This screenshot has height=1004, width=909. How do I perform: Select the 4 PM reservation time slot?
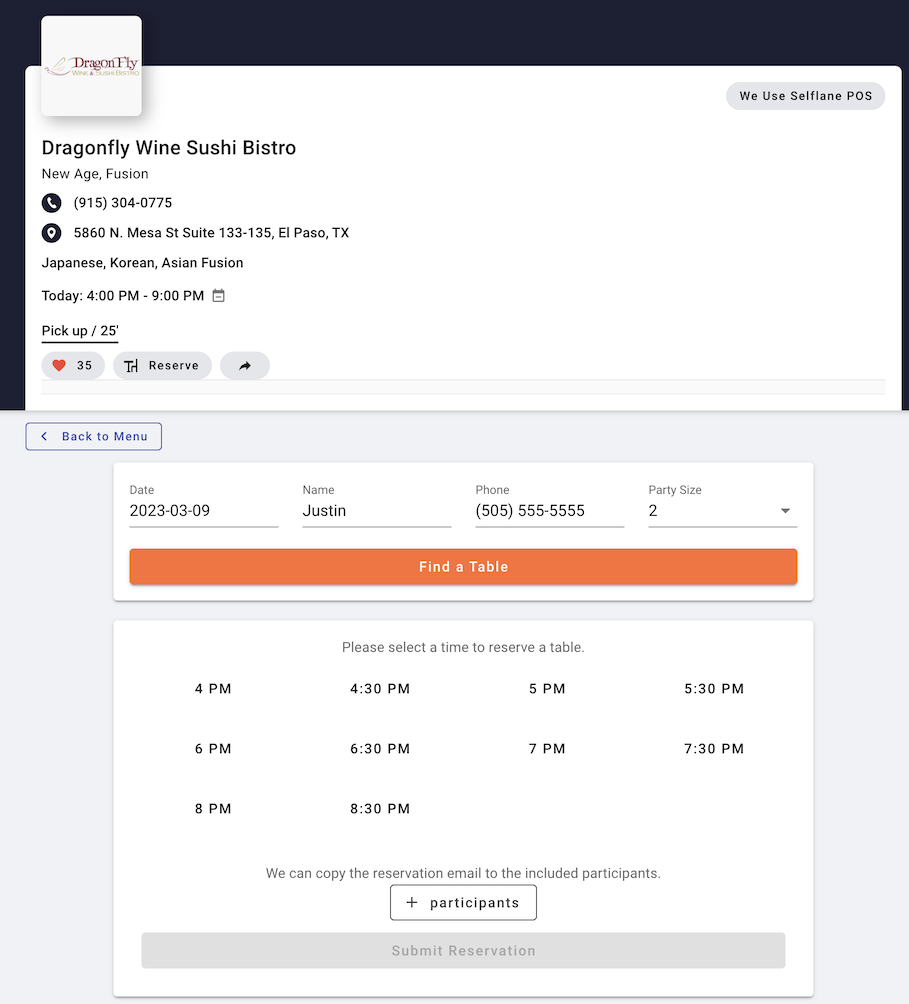(213, 688)
